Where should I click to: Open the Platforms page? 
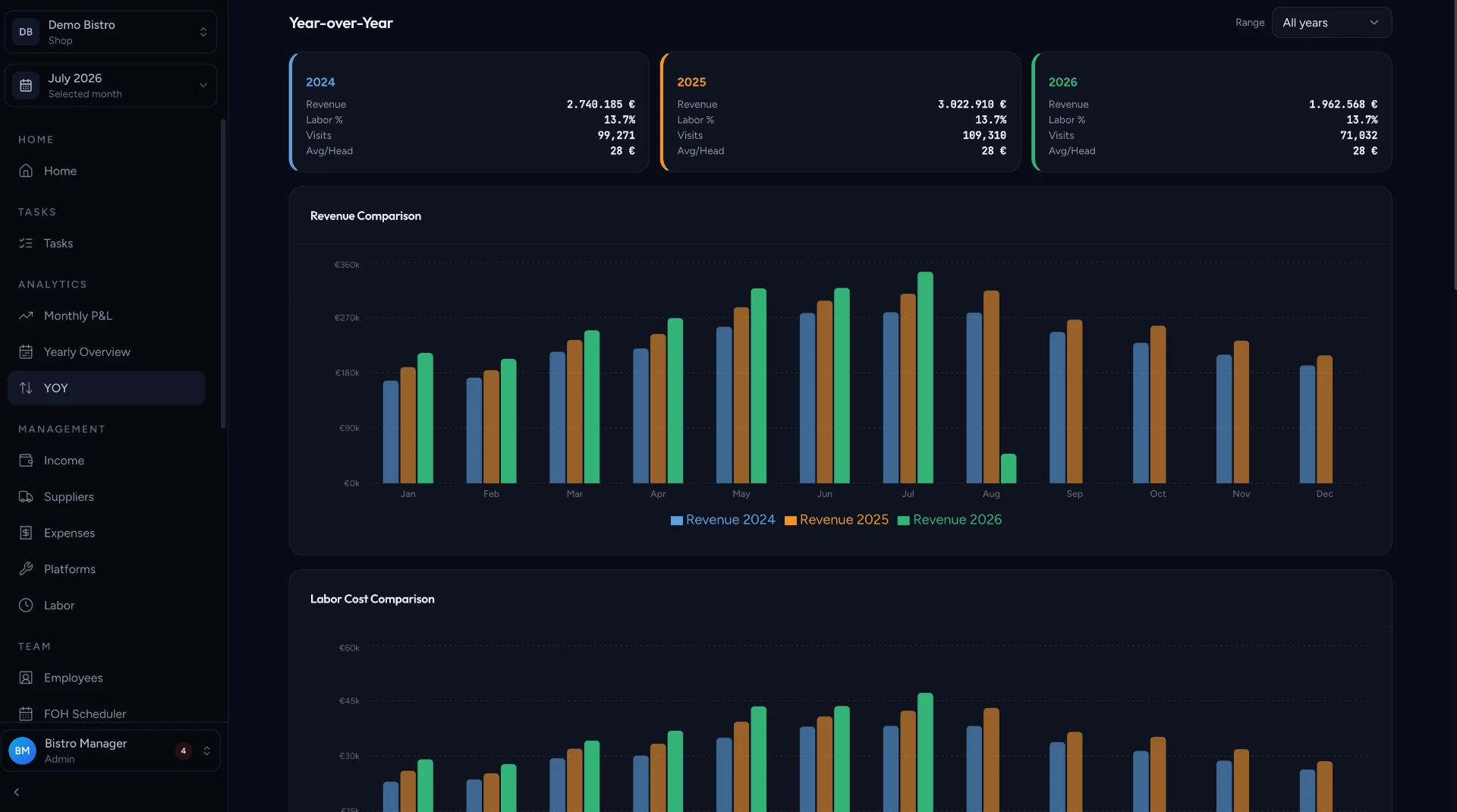click(x=106, y=569)
